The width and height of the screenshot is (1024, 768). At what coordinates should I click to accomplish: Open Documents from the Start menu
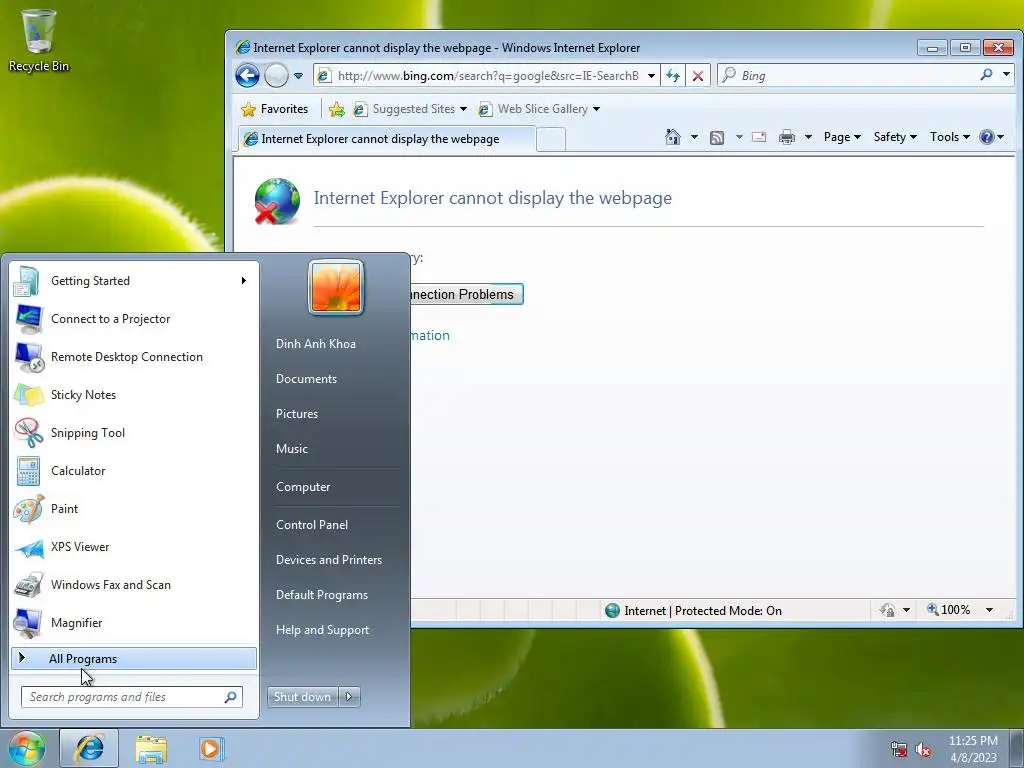pos(306,379)
